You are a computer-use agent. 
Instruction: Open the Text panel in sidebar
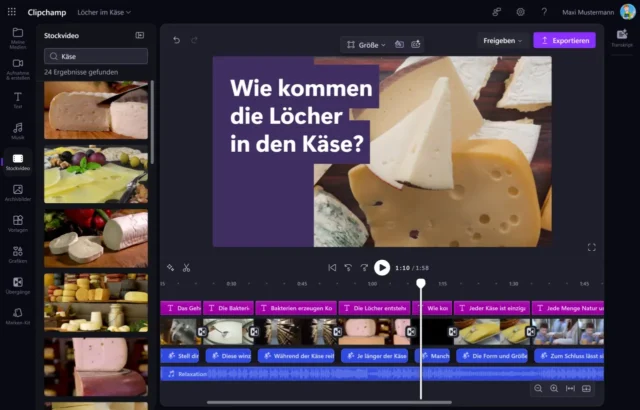[18, 100]
